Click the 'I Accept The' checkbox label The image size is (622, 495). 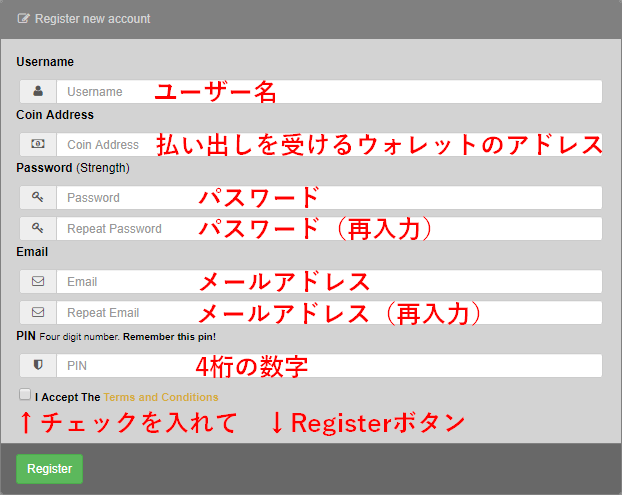[x=67, y=397]
